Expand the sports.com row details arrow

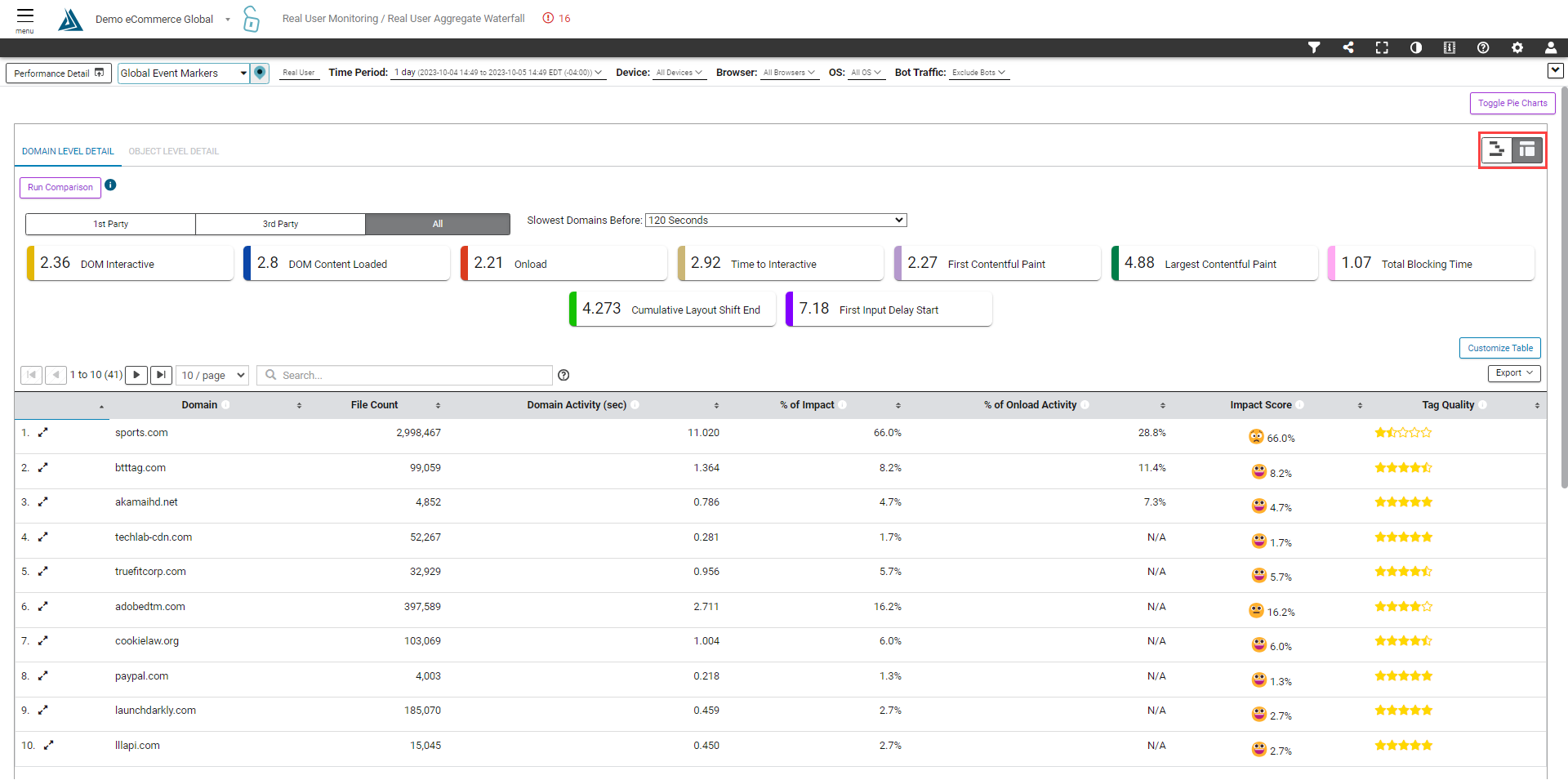click(43, 433)
